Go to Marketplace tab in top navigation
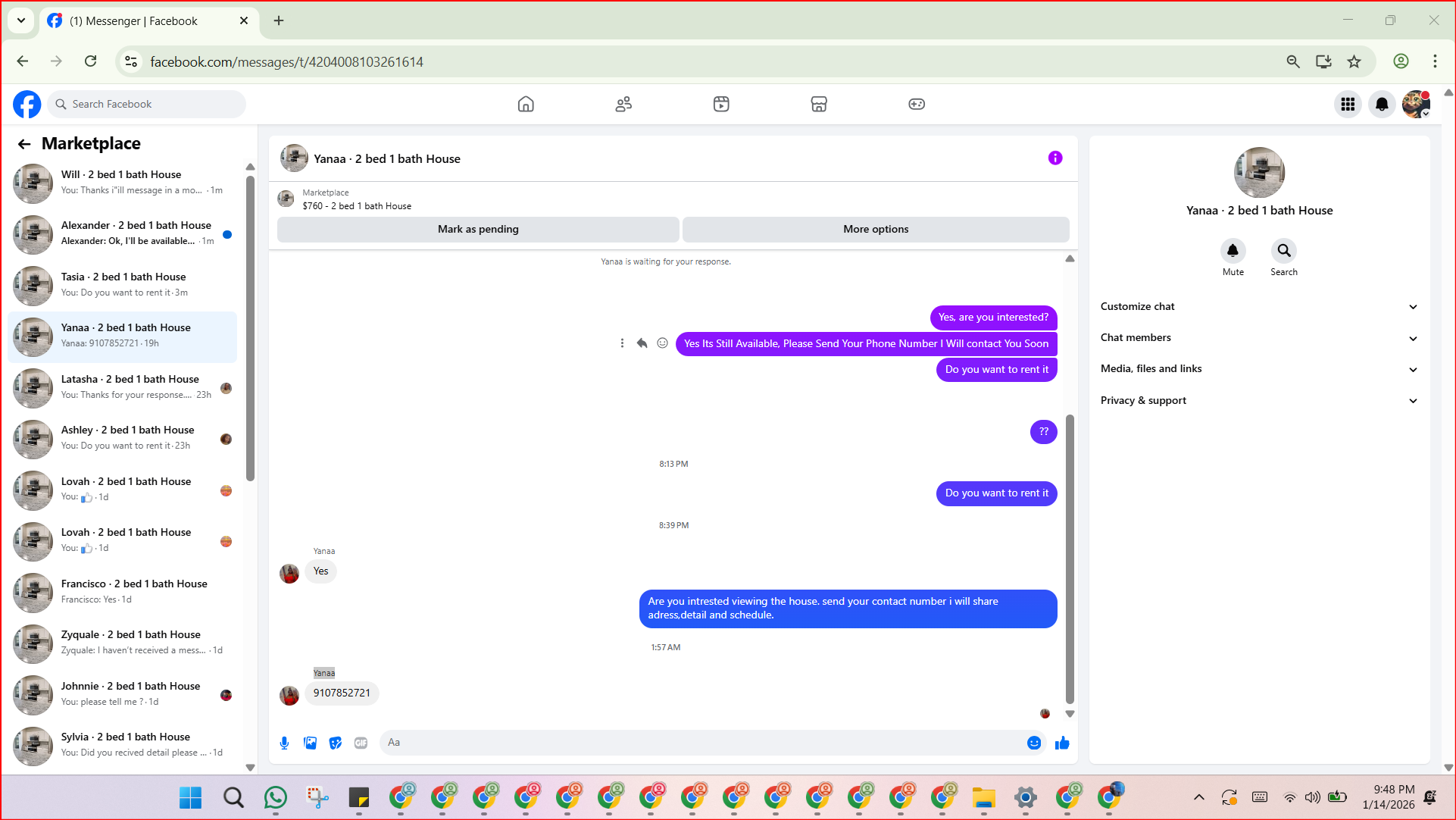Viewport: 1456px width, 820px height. coord(818,104)
